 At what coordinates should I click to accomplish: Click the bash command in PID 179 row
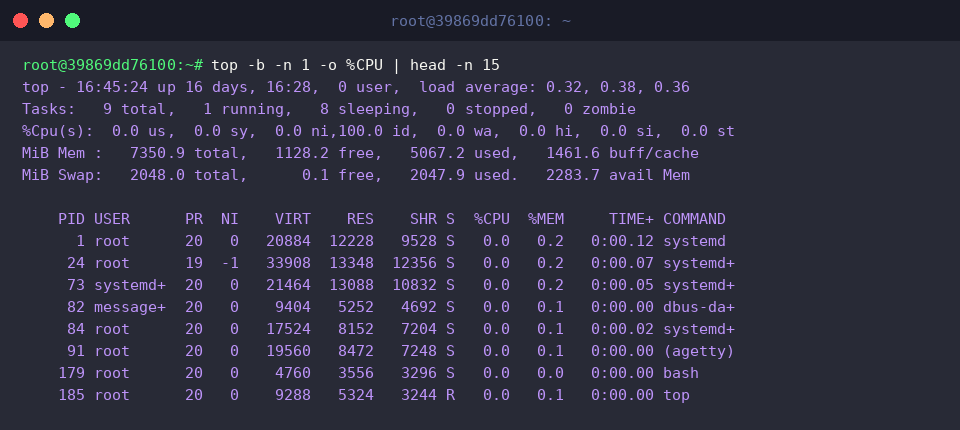[681, 374]
